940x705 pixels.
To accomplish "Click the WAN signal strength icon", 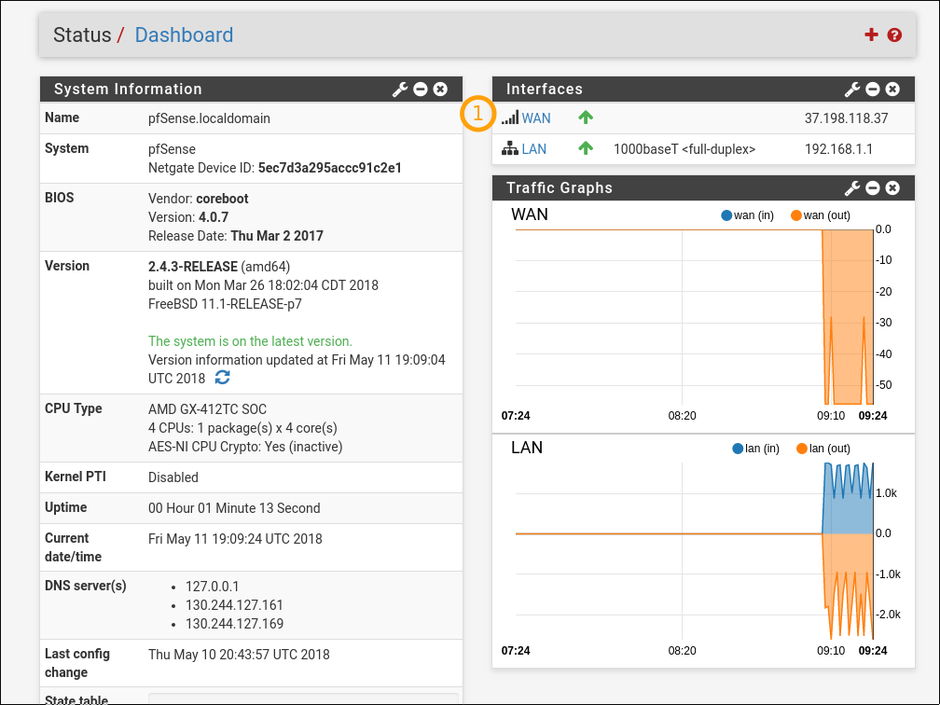I will point(511,118).
